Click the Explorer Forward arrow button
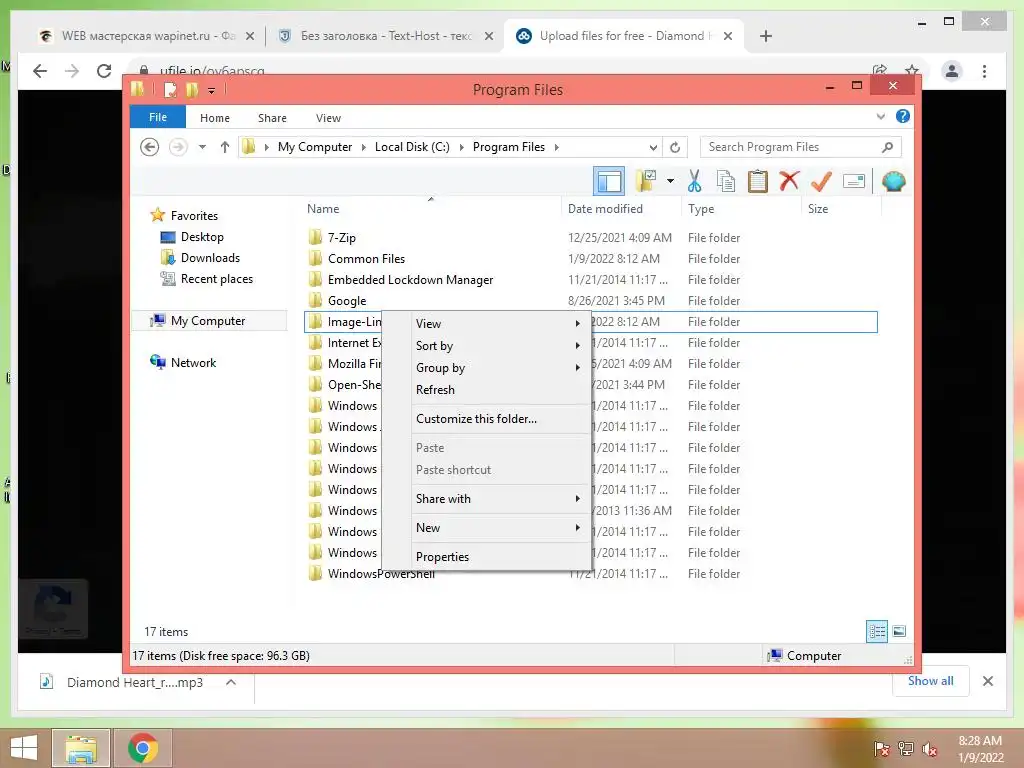 click(x=178, y=147)
